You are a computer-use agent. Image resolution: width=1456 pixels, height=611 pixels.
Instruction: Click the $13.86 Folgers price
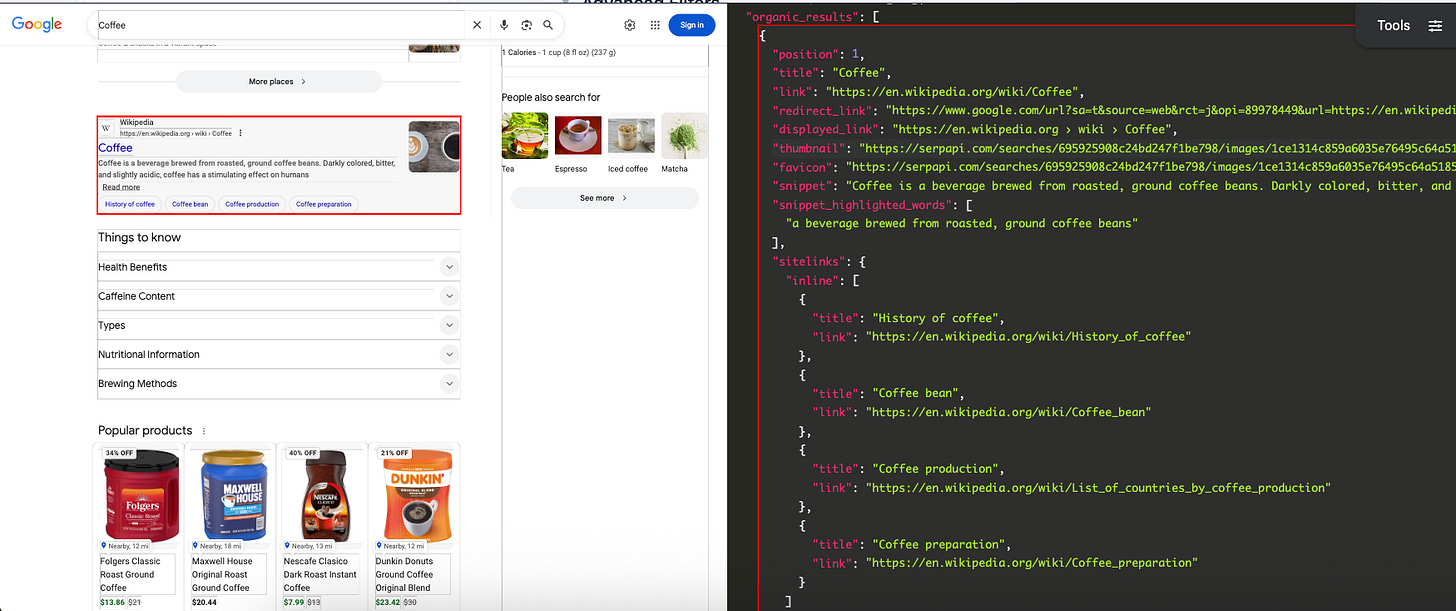tap(112, 603)
